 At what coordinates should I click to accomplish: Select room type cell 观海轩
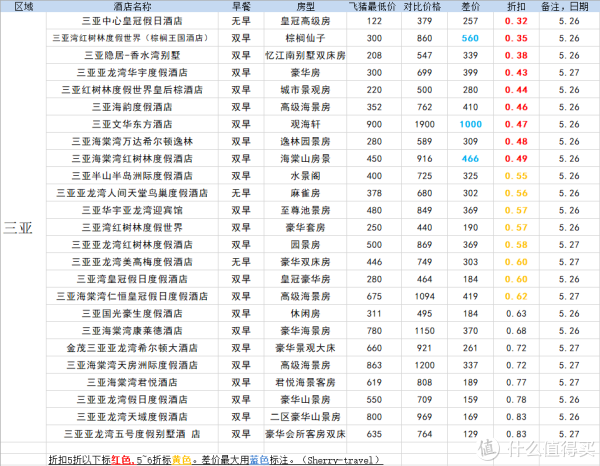pyautogui.click(x=305, y=124)
